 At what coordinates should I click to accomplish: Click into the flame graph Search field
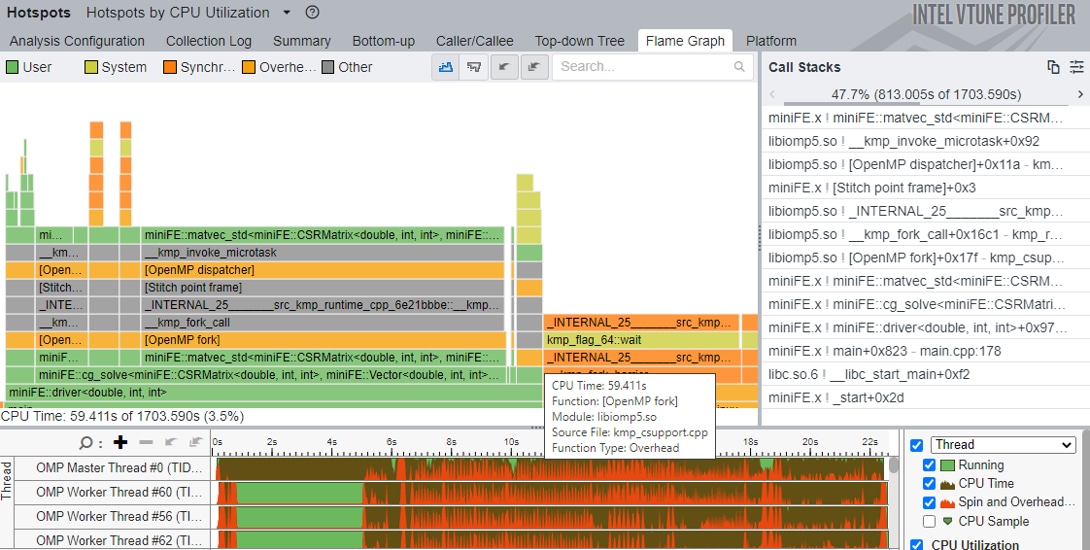(x=640, y=67)
